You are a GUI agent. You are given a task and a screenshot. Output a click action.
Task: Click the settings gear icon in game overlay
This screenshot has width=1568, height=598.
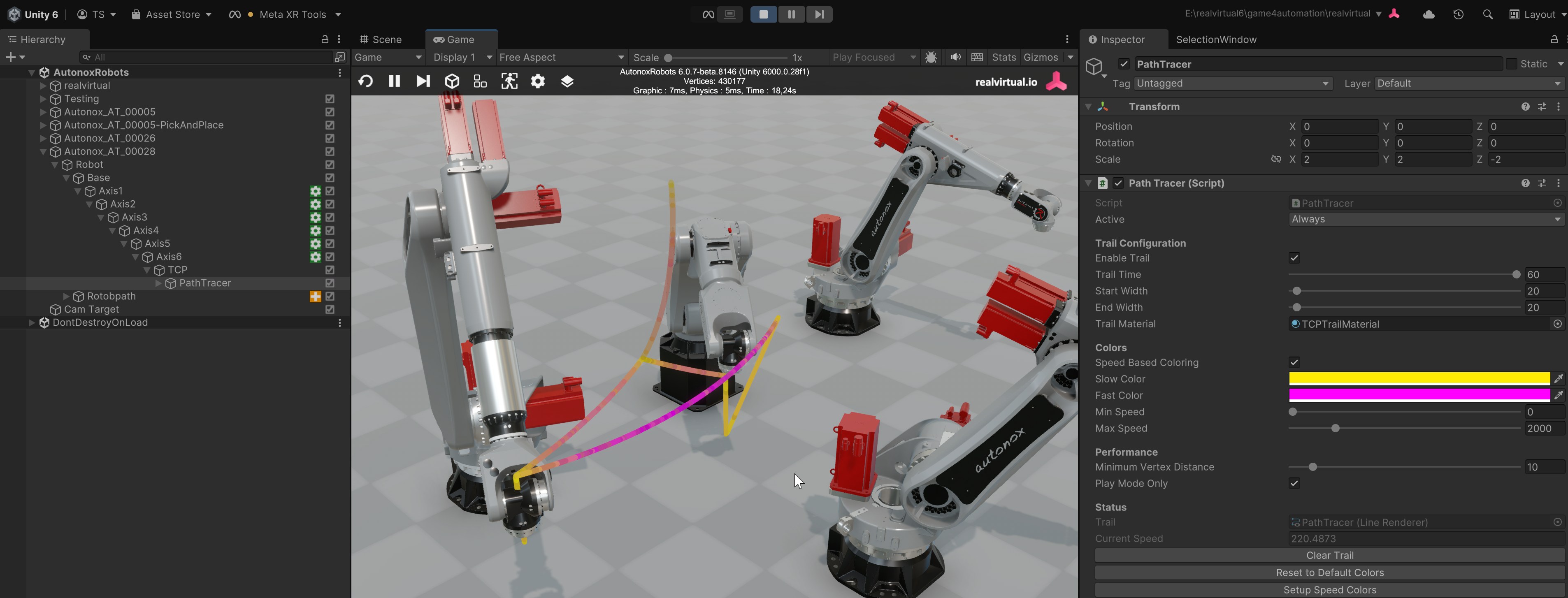pos(537,81)
